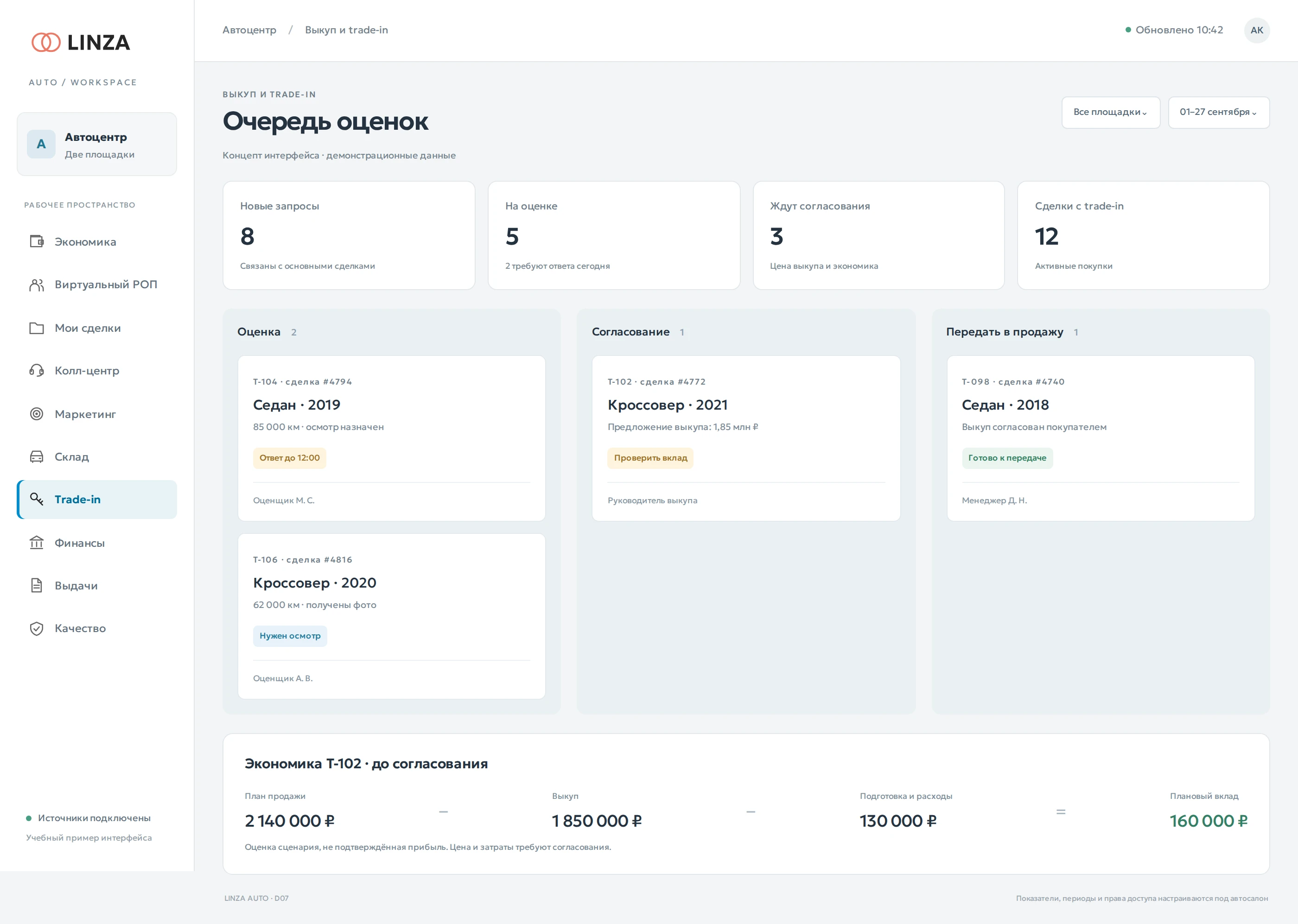Click the people icon beside Виртуальный РОП

[x=37, y=285]
